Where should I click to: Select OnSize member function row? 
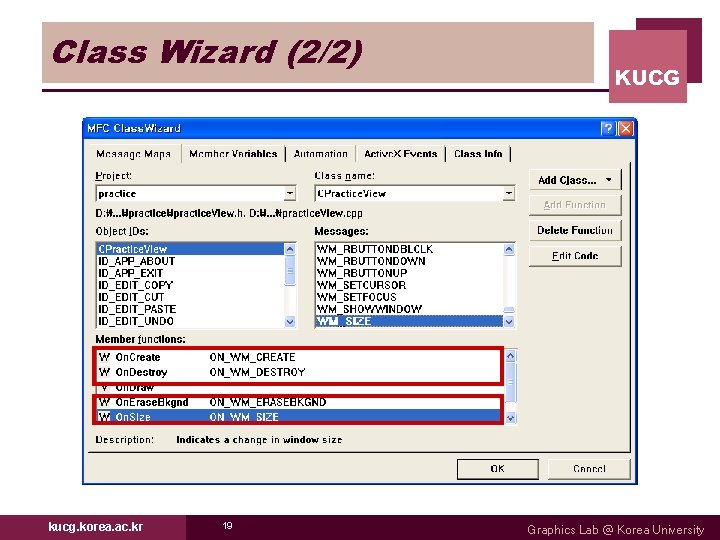298,417
